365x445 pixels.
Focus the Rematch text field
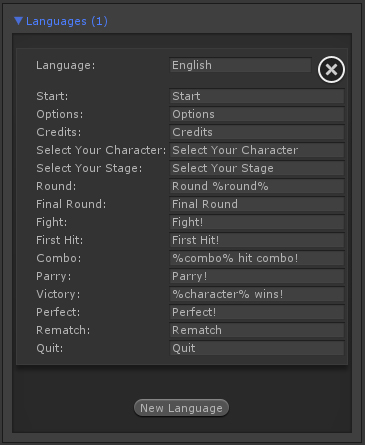257,330
